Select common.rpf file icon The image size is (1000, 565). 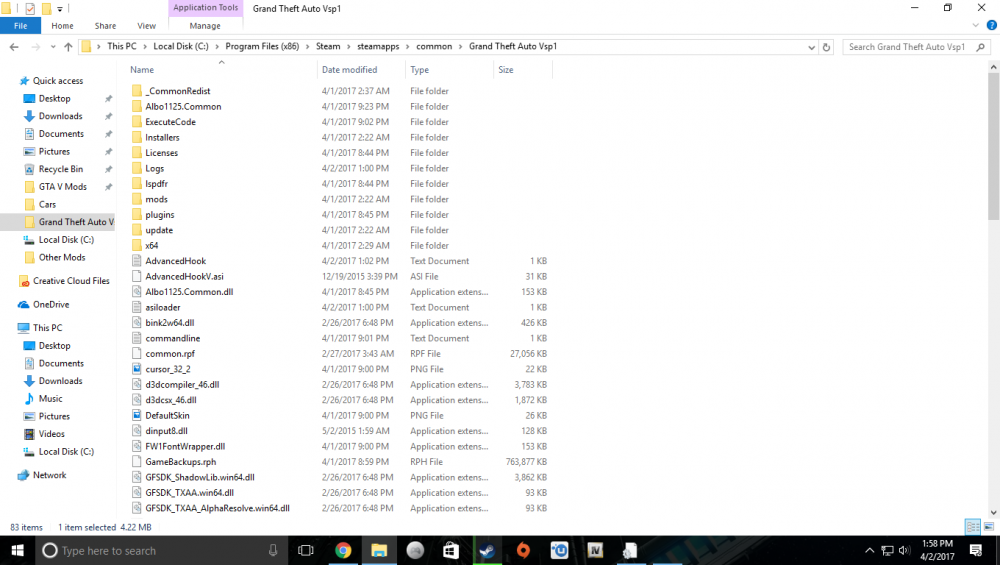(136, 353)
